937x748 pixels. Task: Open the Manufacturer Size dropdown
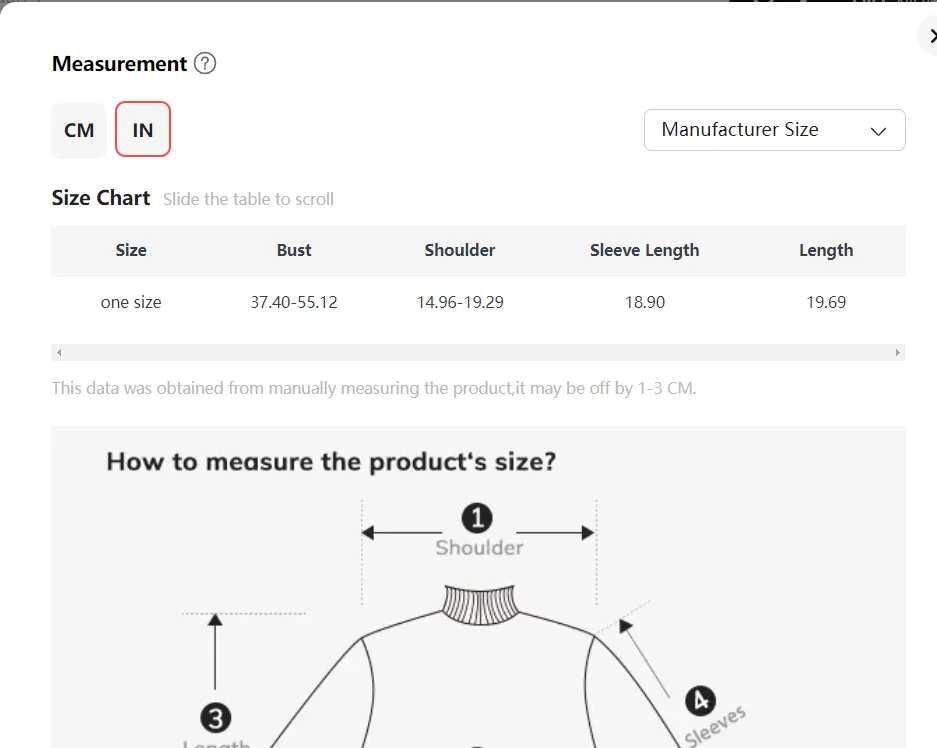pyautogui.click(x=774, y=130)
